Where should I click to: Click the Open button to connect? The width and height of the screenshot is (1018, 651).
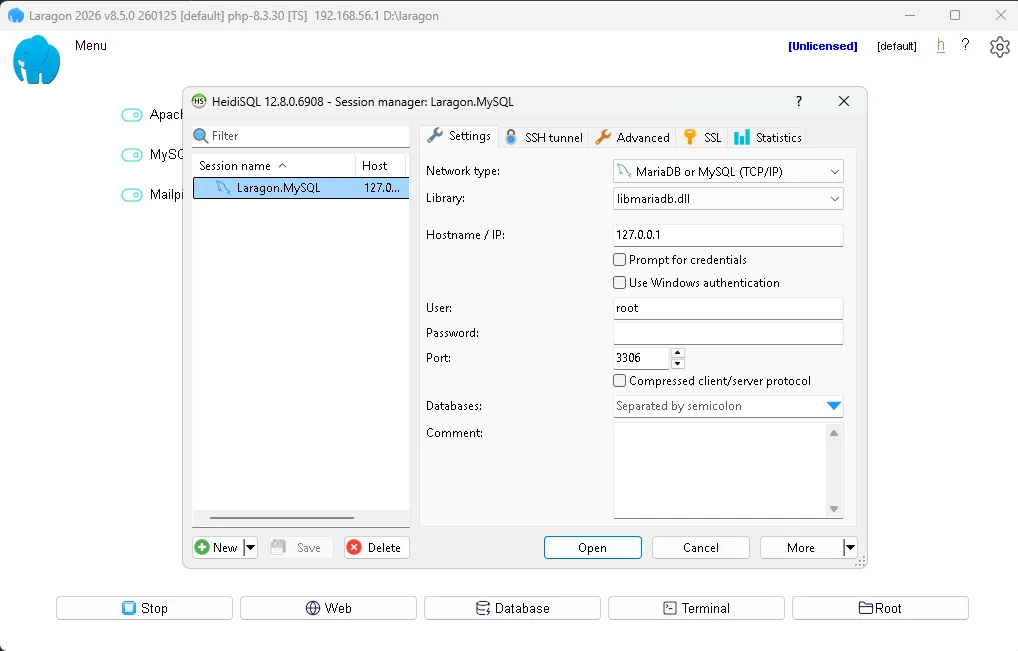592,547
